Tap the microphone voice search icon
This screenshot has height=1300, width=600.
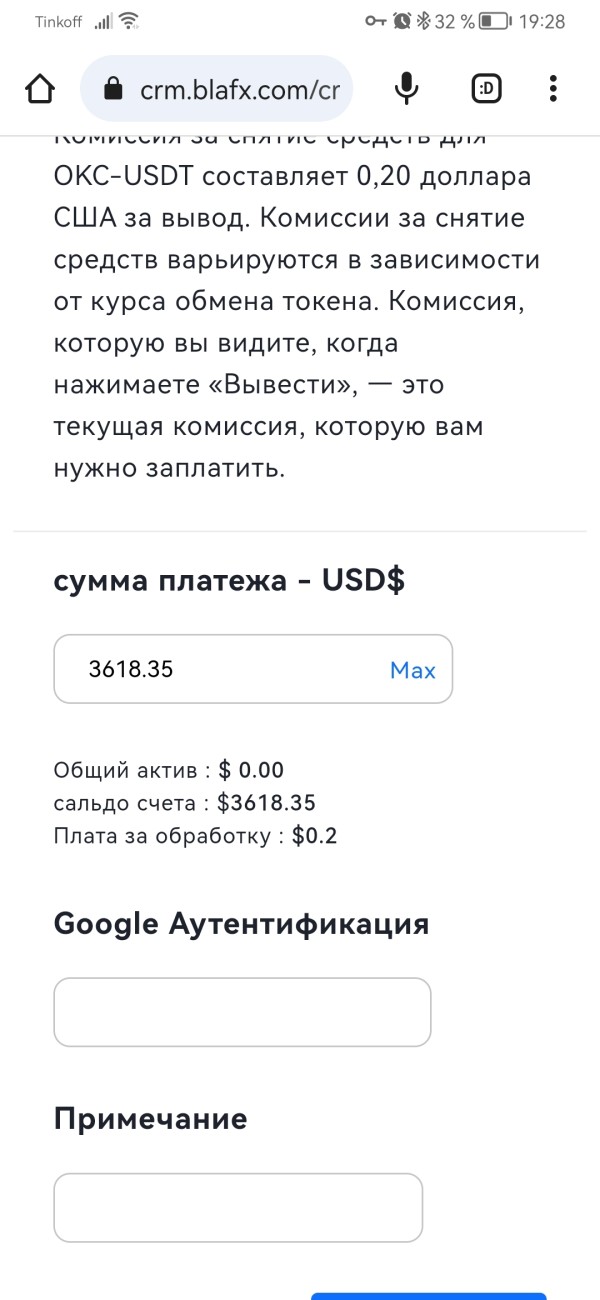click(x=406, y=89)
